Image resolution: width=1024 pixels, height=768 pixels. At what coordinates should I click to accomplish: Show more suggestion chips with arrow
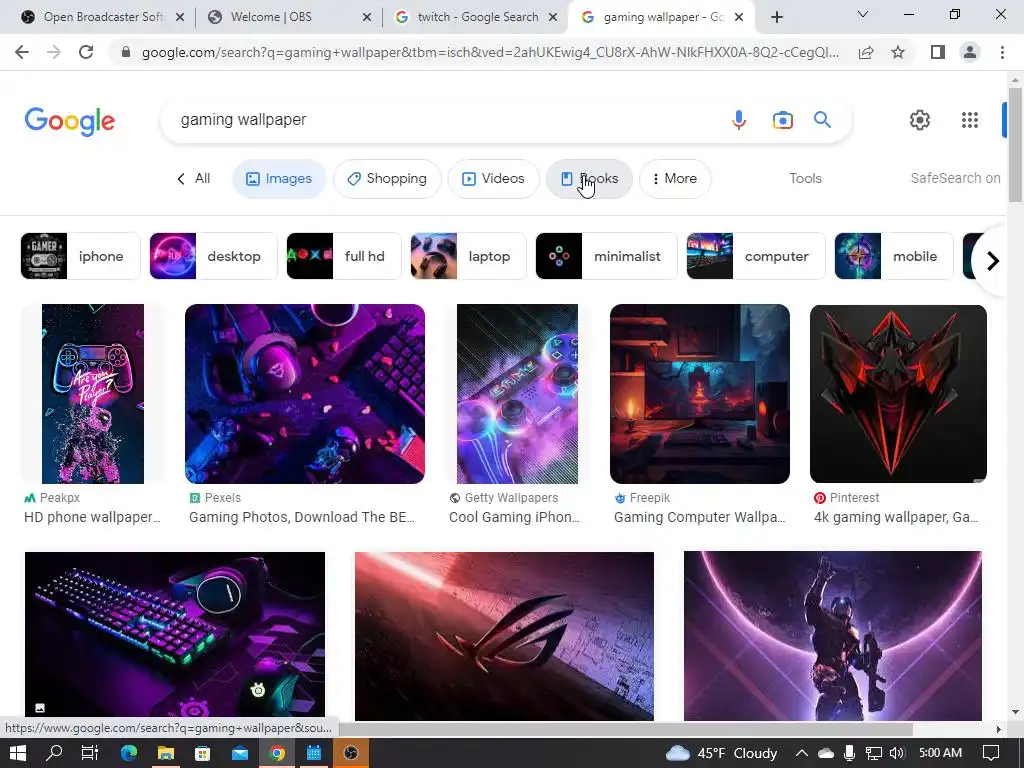[993, 261]
